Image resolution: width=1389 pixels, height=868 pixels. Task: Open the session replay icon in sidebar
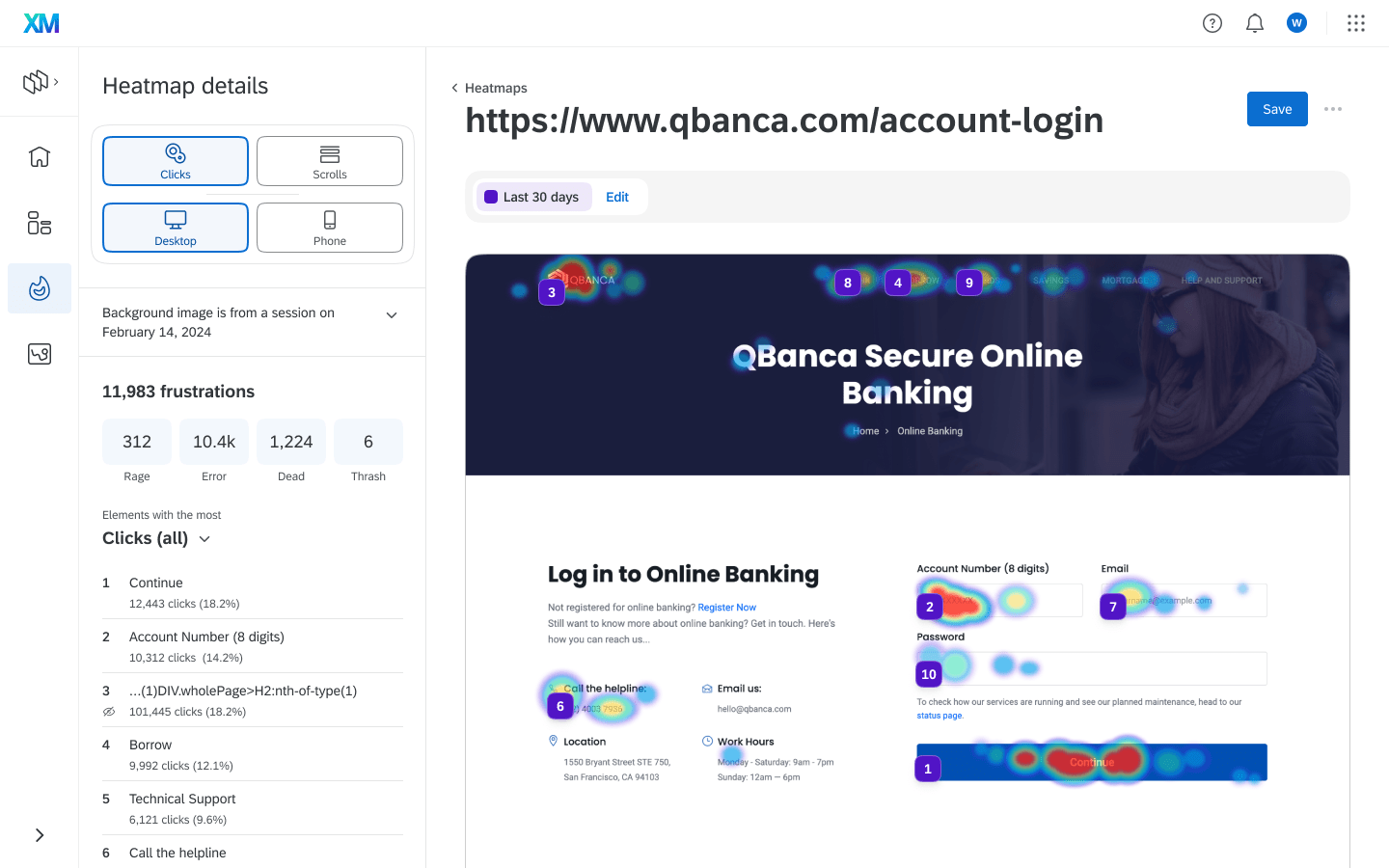(40, 354)
